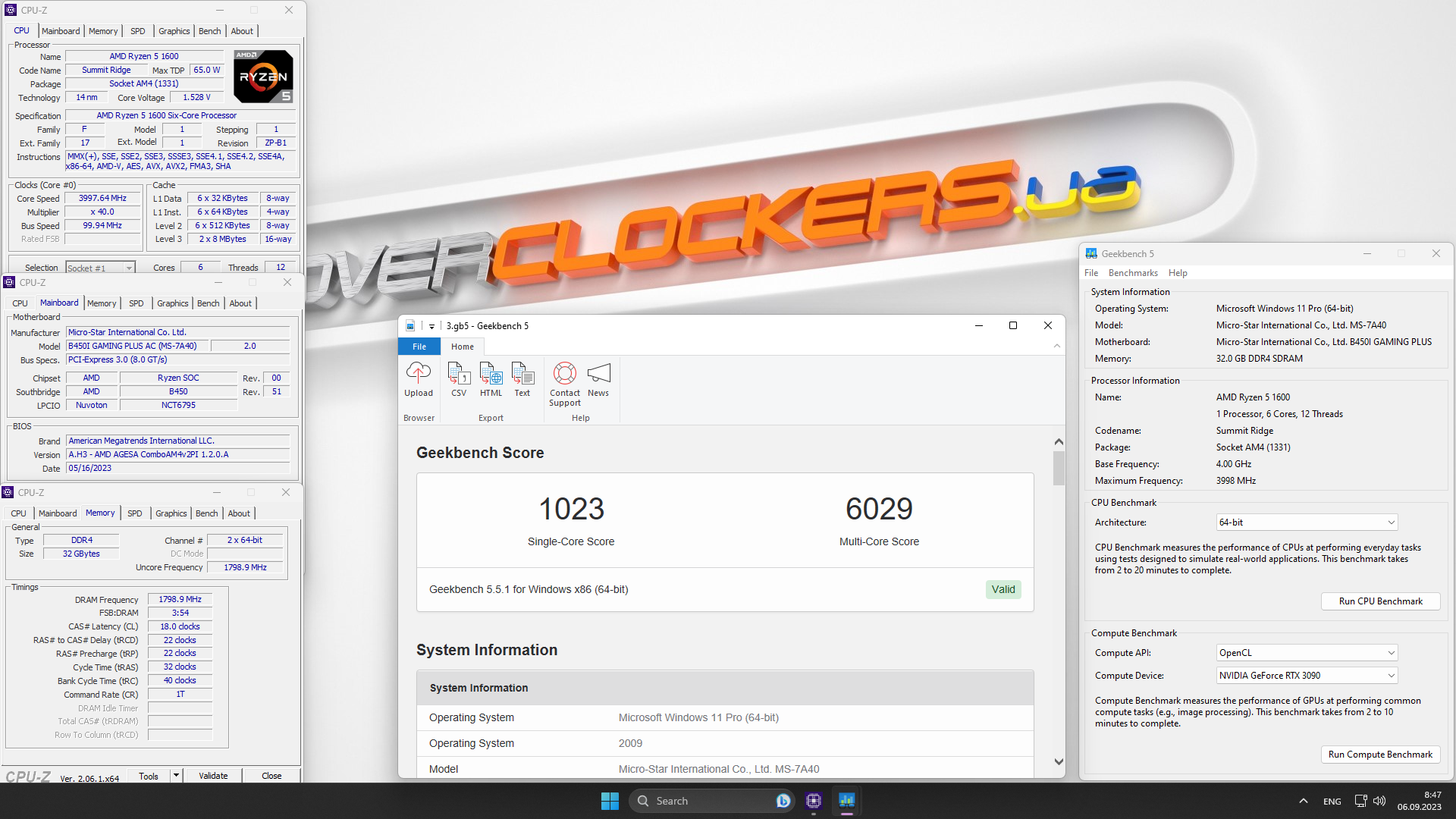
Task: Open Compute Device NVIDIA GeForce RTX 3090 dropdown
Action: 1307,676
